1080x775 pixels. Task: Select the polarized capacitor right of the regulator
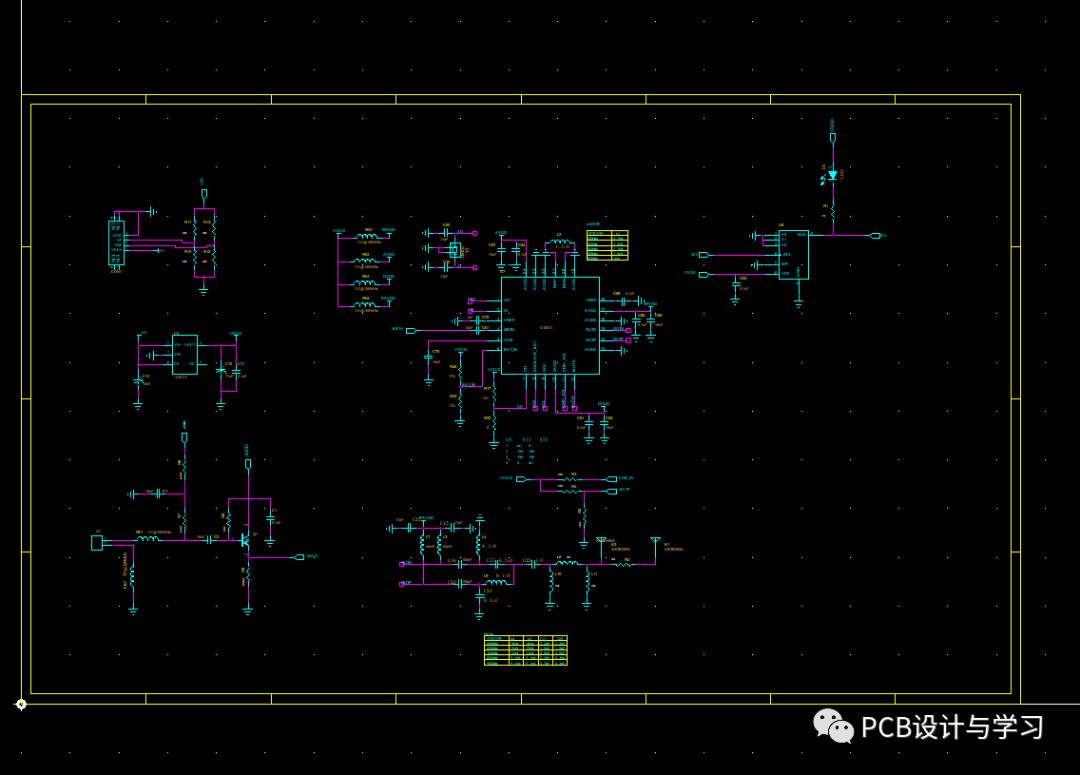click(x=220, y=371)
